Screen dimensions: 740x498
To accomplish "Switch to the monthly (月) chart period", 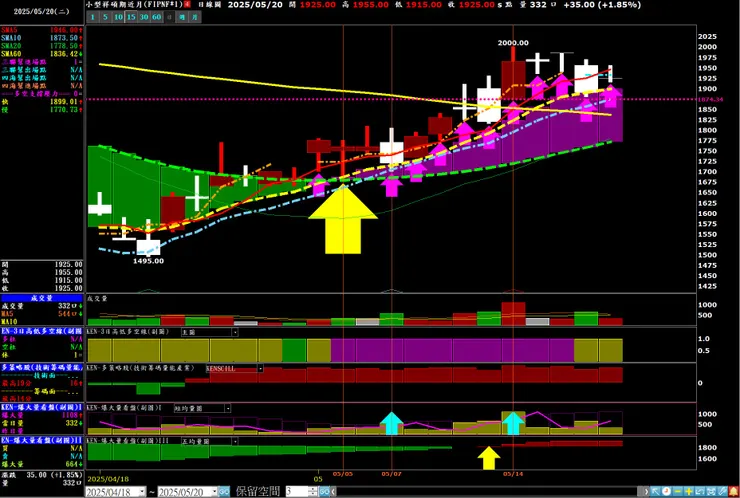I will point(195,17).
